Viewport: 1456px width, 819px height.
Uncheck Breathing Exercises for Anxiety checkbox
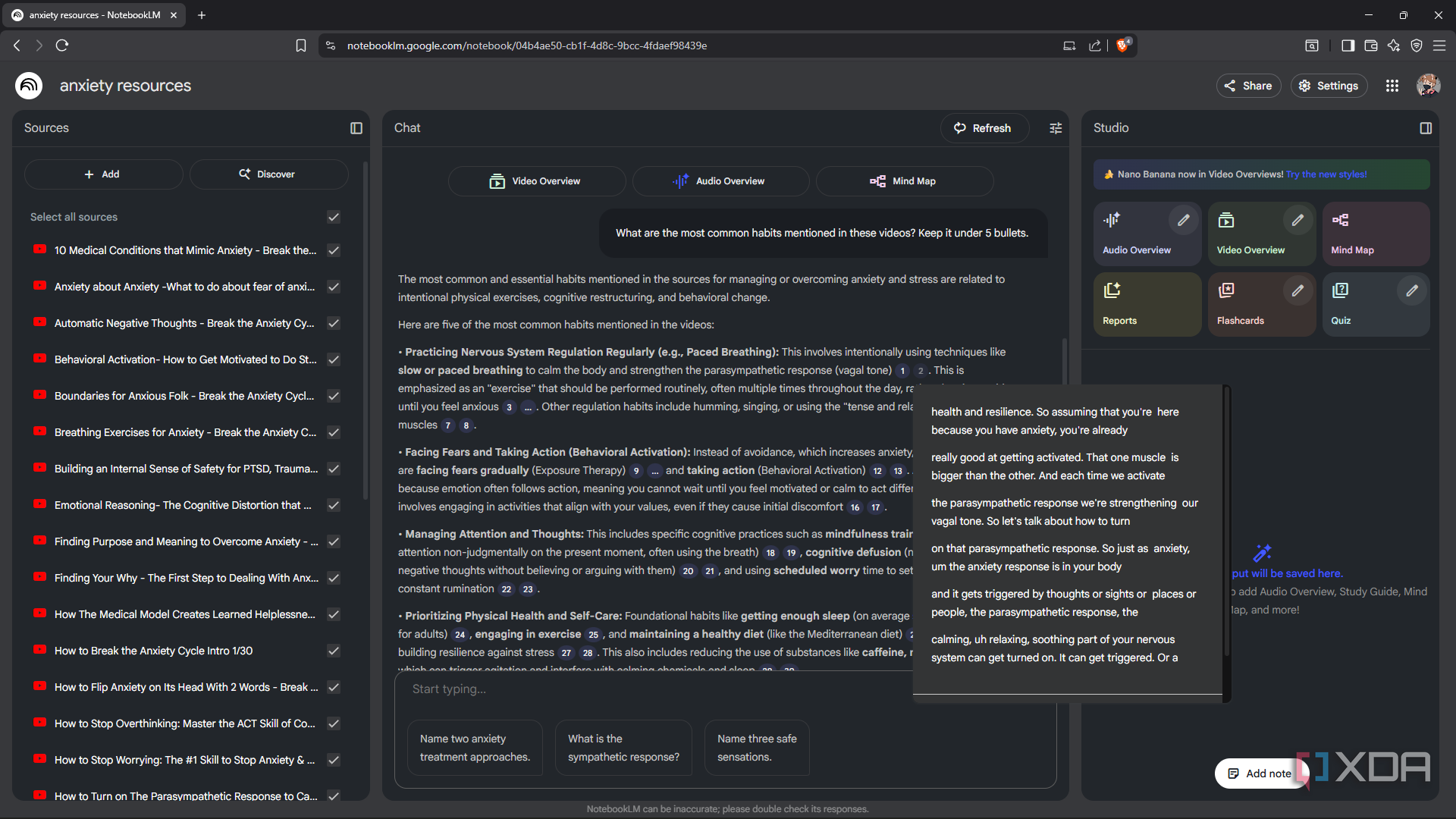[x=334, y=432]
